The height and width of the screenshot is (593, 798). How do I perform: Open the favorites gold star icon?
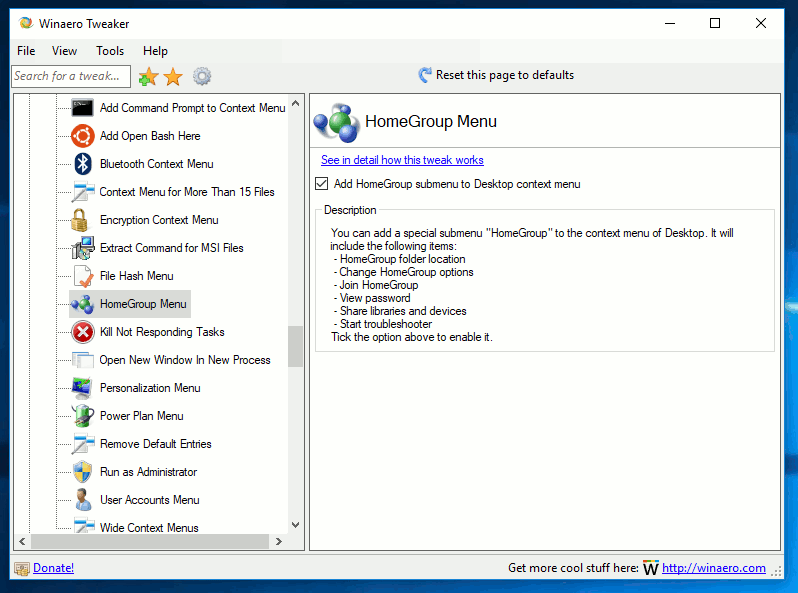pos(173,76)
